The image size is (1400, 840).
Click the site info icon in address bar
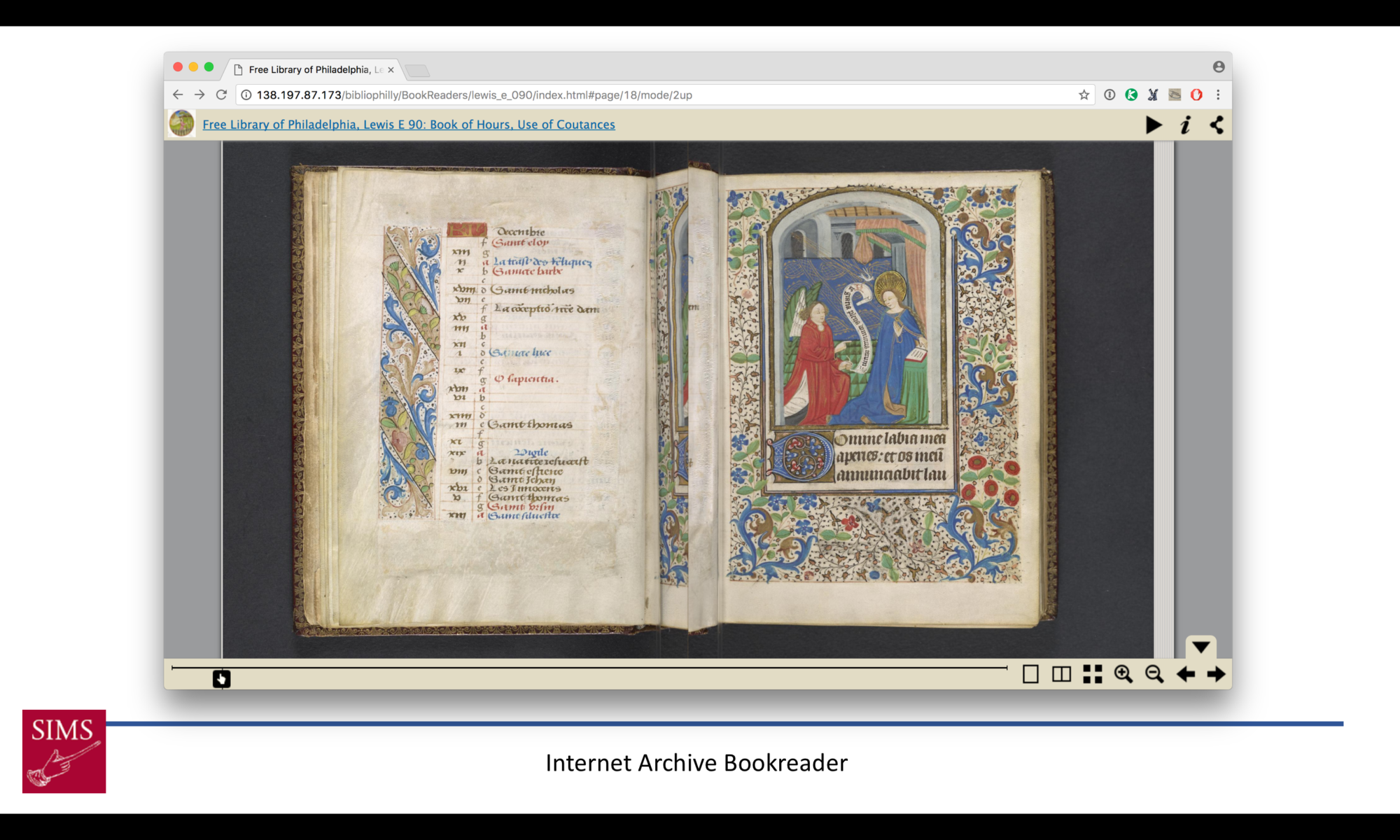point(246,94)
